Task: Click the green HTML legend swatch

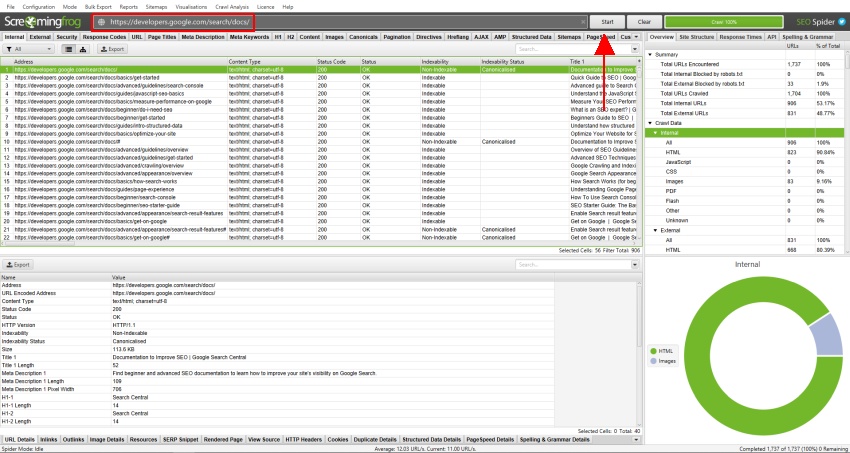Action: coord(654,351)
